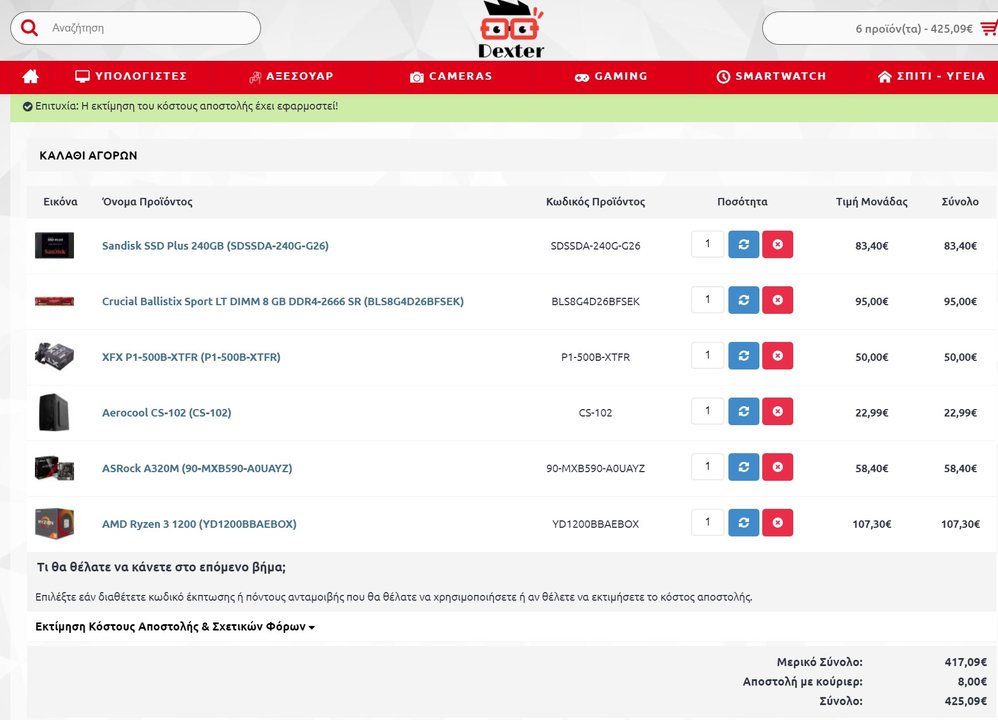
Task: Click the product code SDSSDA-240G-G26
Action: click(595, 246)
